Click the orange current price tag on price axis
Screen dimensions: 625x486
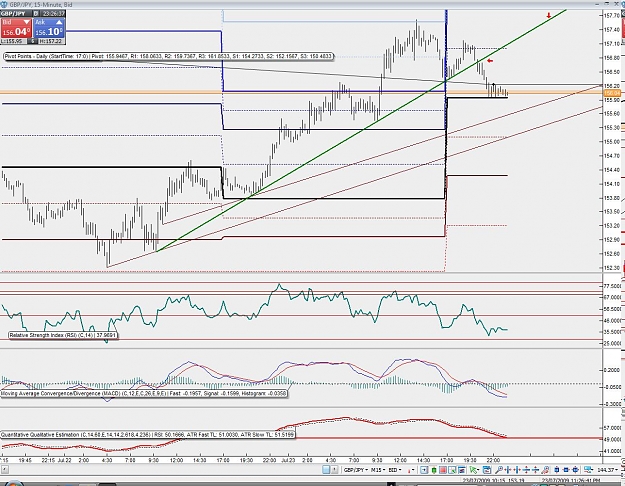[612, 93]
